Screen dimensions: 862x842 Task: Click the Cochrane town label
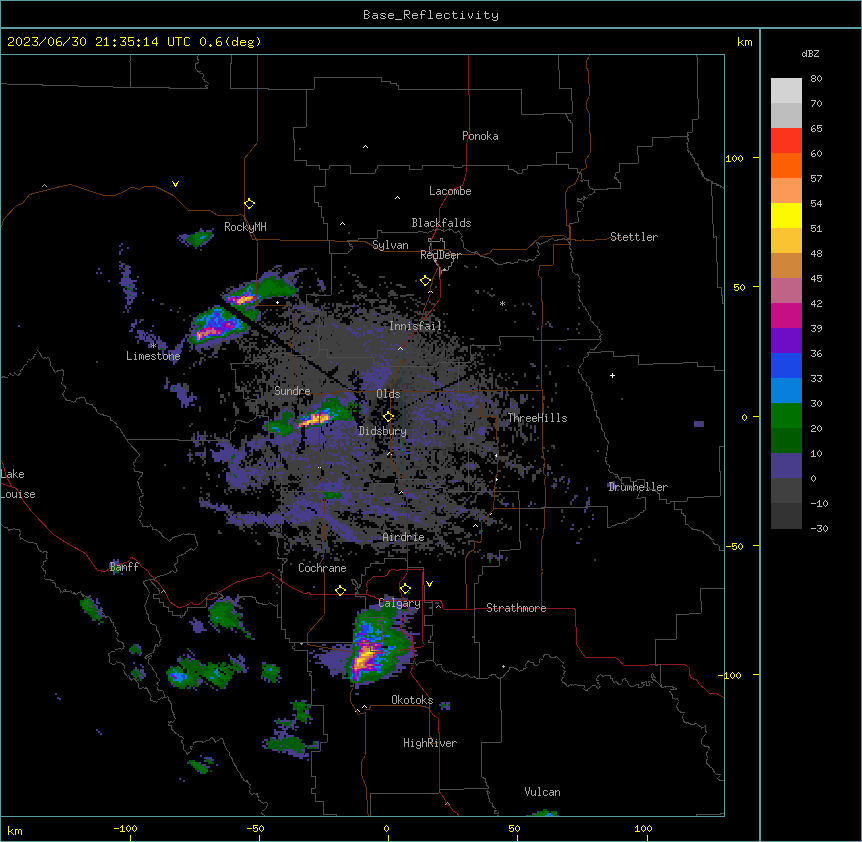(322, 568)
